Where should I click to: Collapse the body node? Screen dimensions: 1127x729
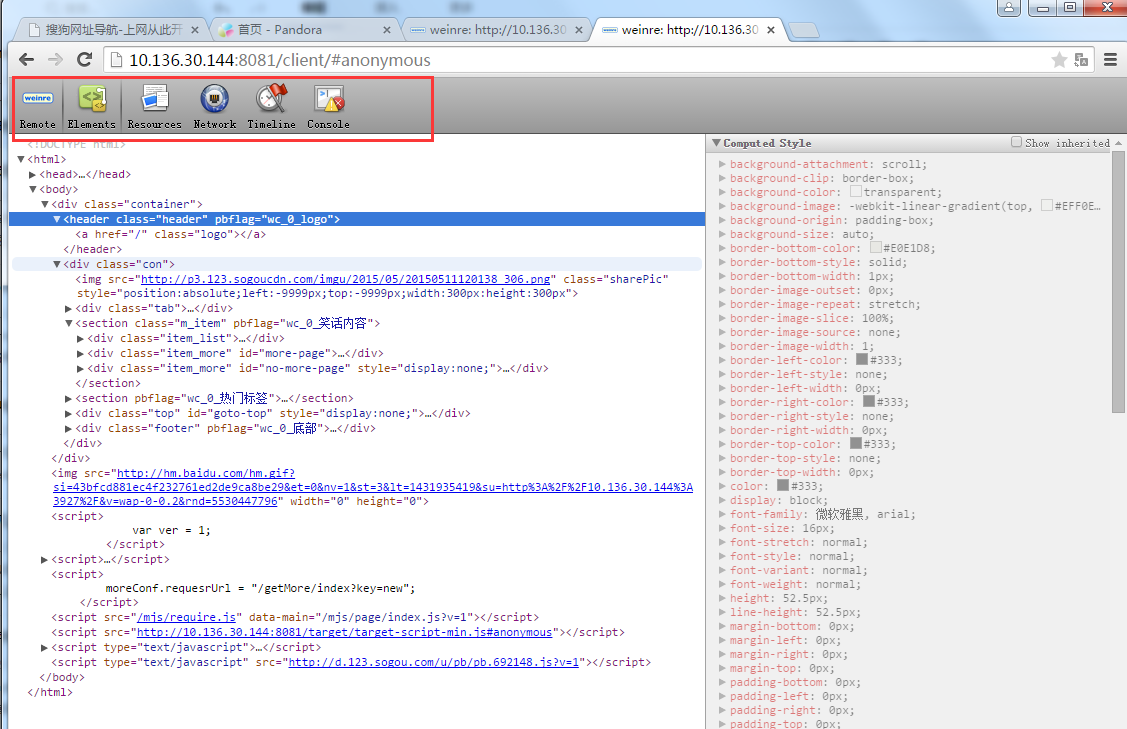[32, 190]
